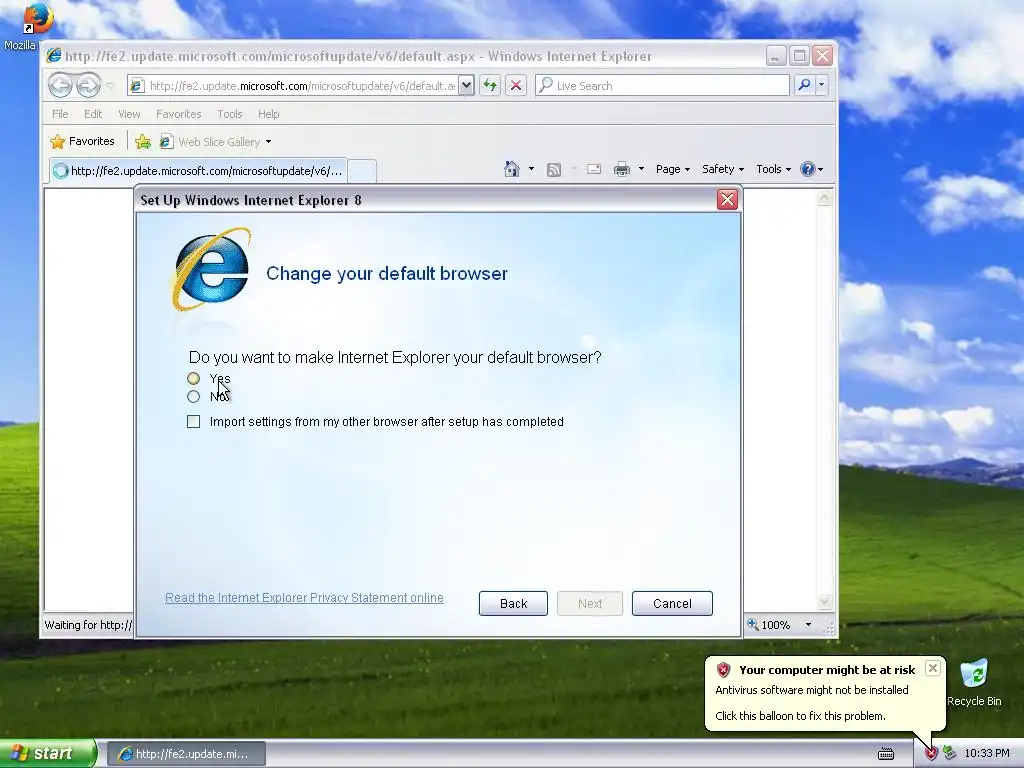Expand the Web Slice Gallery dropdown arrow
This screenshot has height=768, width=1024.
point(268,142)
